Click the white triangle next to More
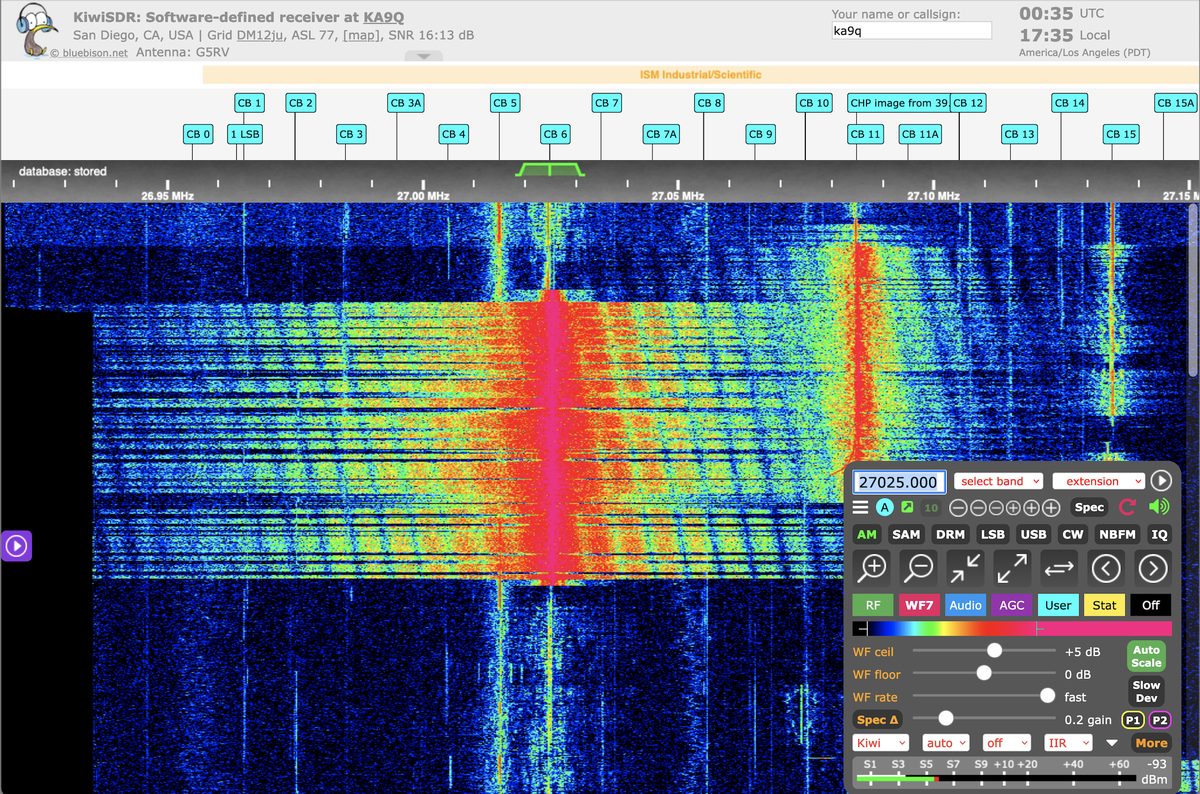 click(1112, 743)
